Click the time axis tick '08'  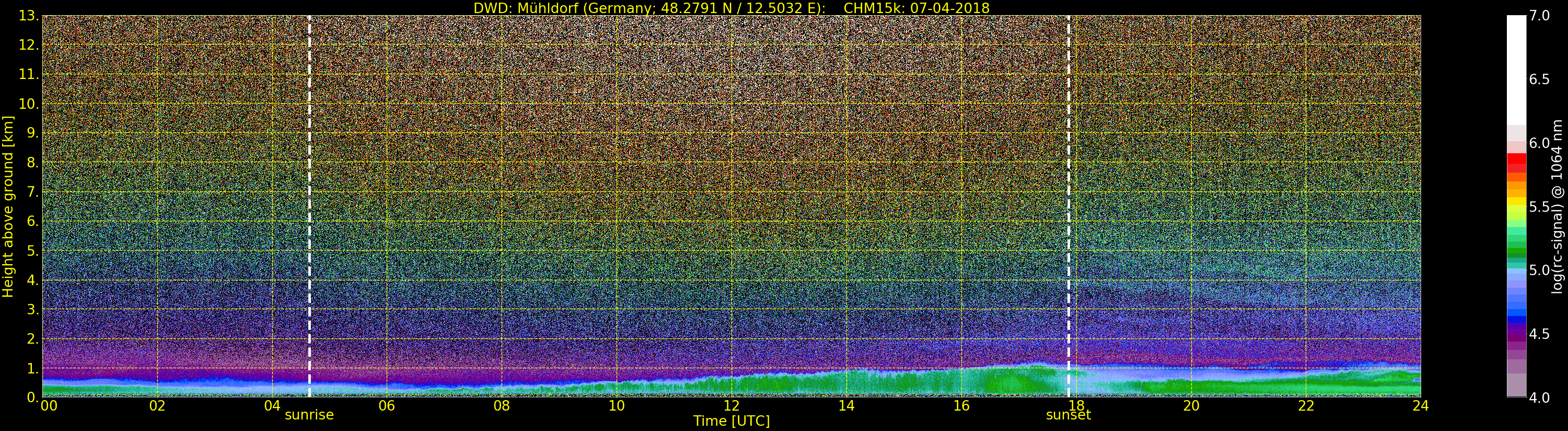point(502,405)
